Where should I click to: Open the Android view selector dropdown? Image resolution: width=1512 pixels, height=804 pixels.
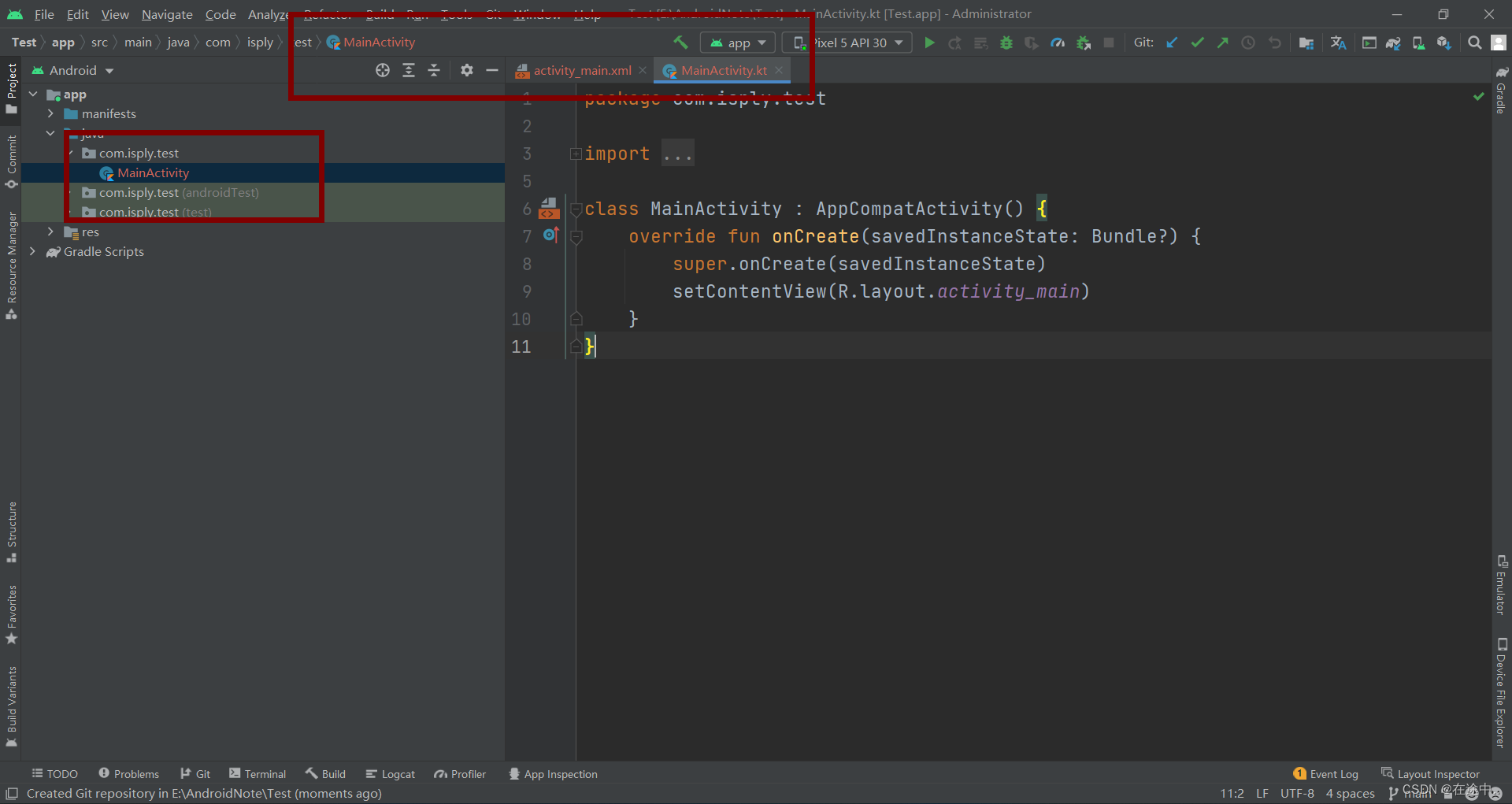pos(72,70)
